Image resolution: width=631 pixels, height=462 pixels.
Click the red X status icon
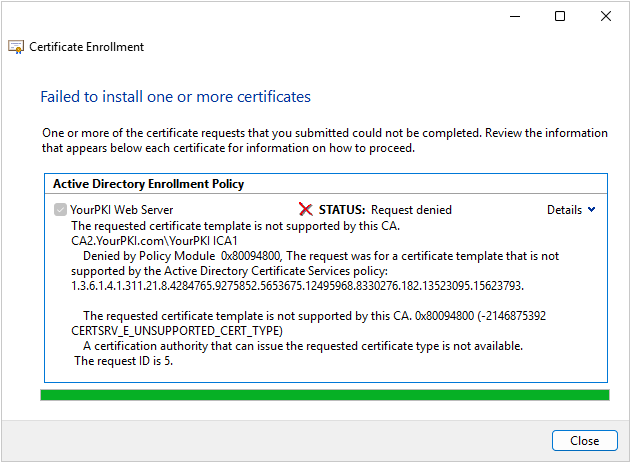(x=306, y=210)
